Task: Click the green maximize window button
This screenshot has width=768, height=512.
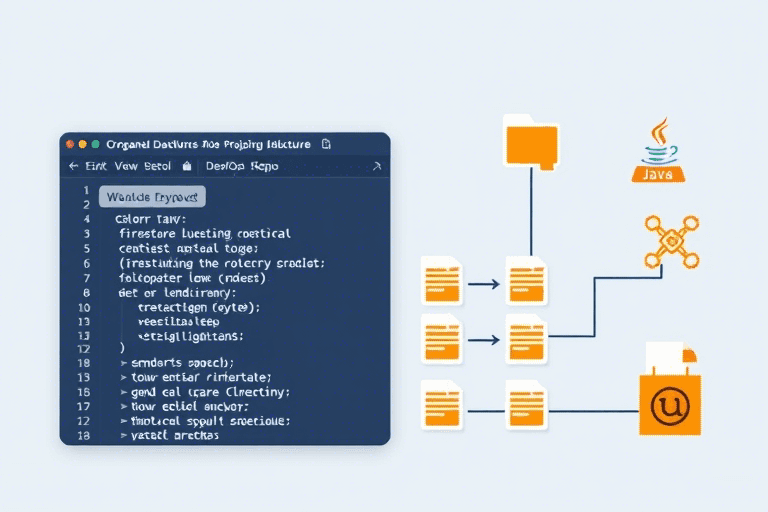Action: [97, 144]
